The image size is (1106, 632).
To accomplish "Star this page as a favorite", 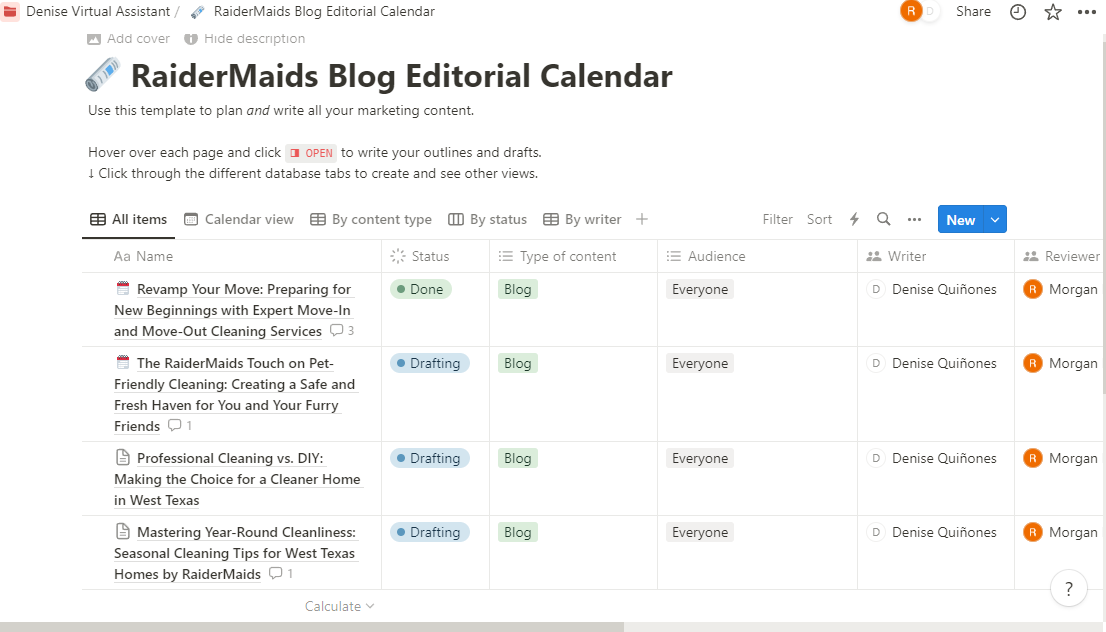I will pyautogui.click(x=1053, y=12).
